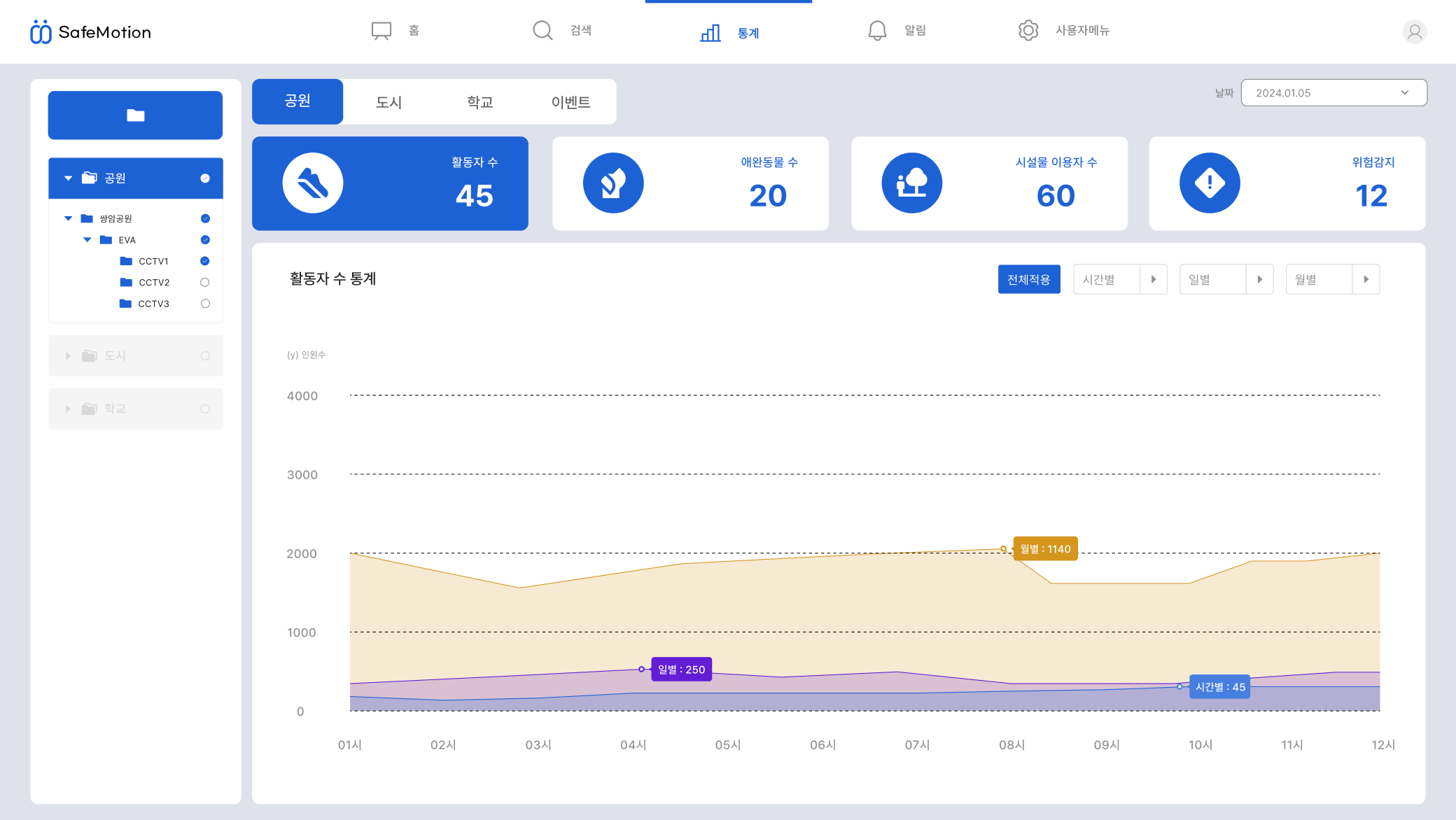Click the shoe icon on 활동자 수 card
The height and width of the screenshot is (820, 1456).
[313, 183]
